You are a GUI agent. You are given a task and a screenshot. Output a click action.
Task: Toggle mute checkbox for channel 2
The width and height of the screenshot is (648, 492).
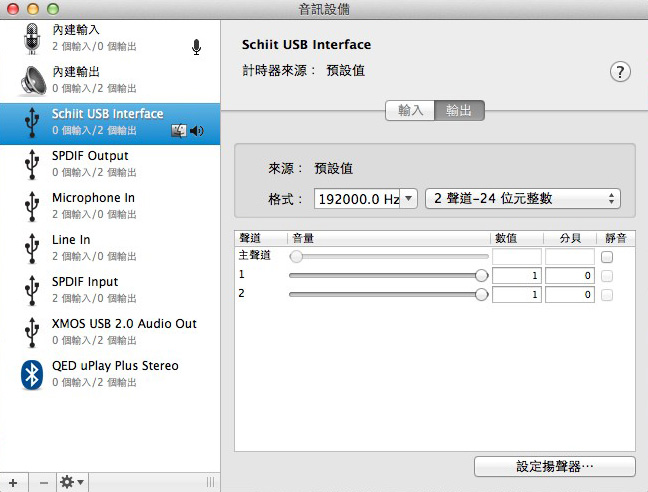coord(607,295)
